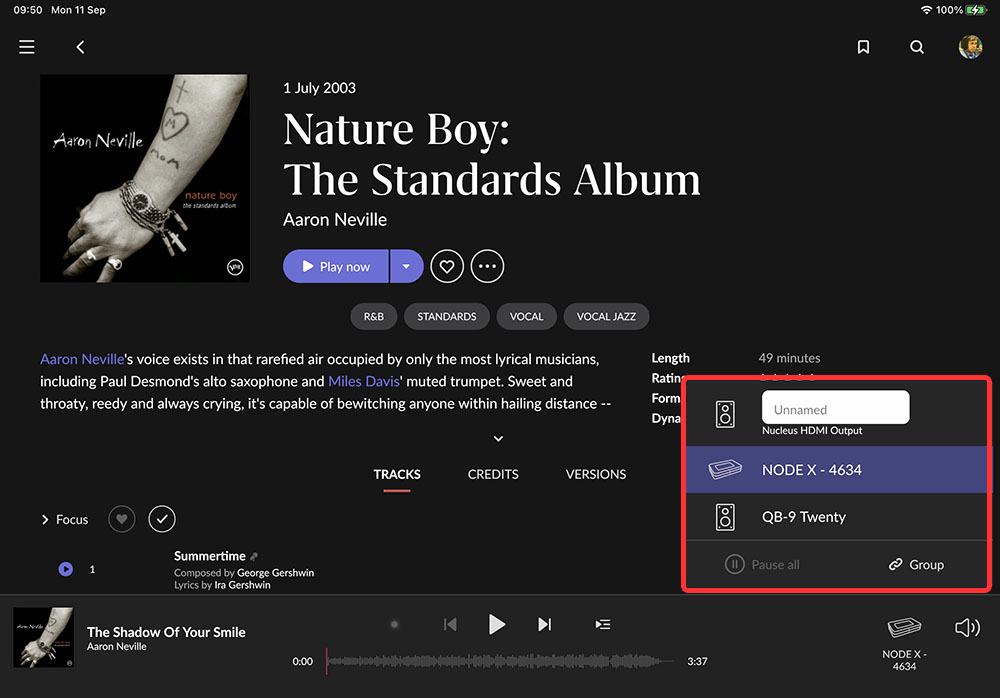Click the Miles Davis artist link
Image resolution: width=1000 pixels, height=698 pixels.
pyautogui.click(x=364, y=381)
